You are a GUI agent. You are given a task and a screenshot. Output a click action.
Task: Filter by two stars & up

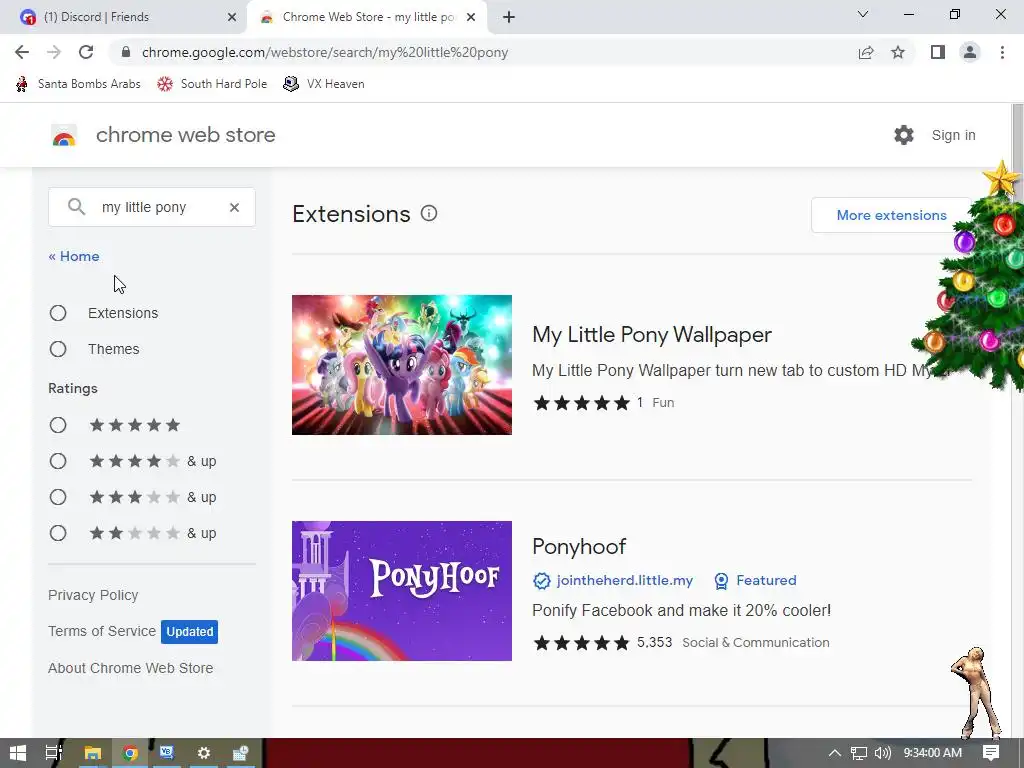(x=58, y=534)
